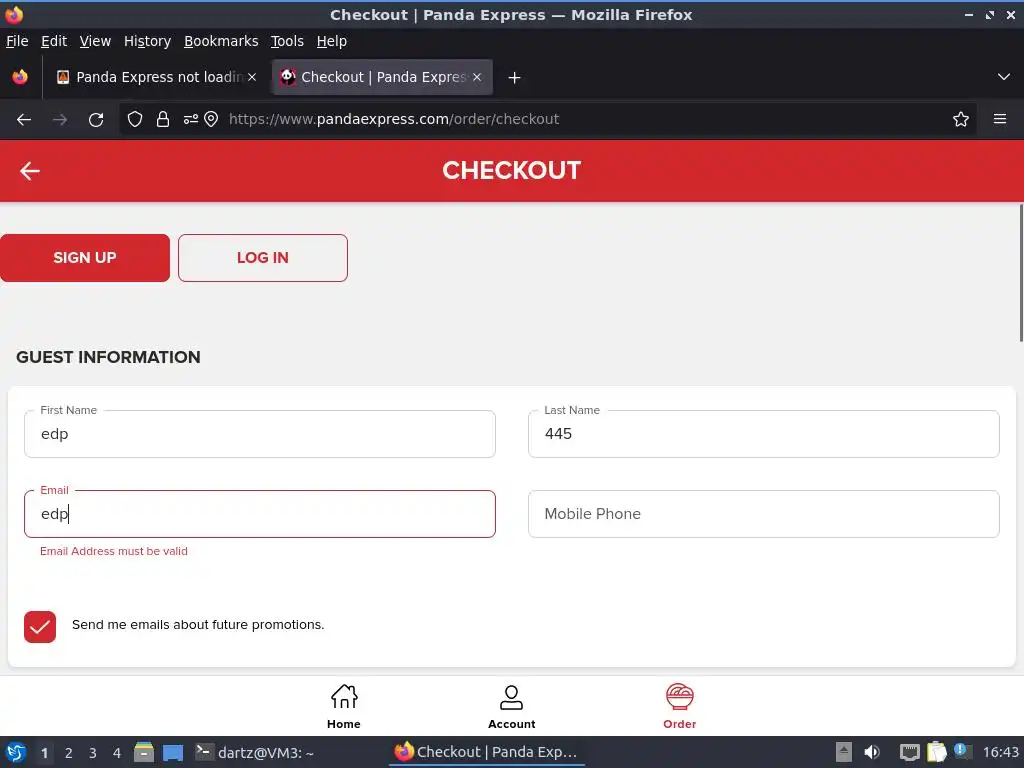Open the clipboard manager tray icon

click(936, 752)
